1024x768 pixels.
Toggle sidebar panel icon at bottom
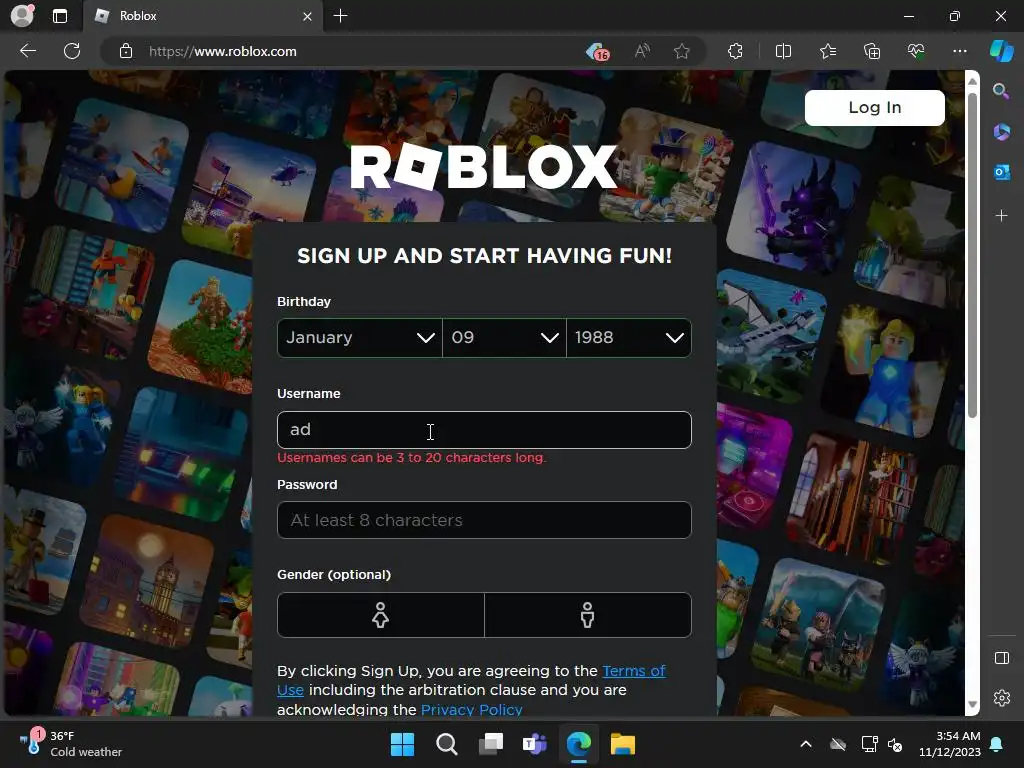1001,658
